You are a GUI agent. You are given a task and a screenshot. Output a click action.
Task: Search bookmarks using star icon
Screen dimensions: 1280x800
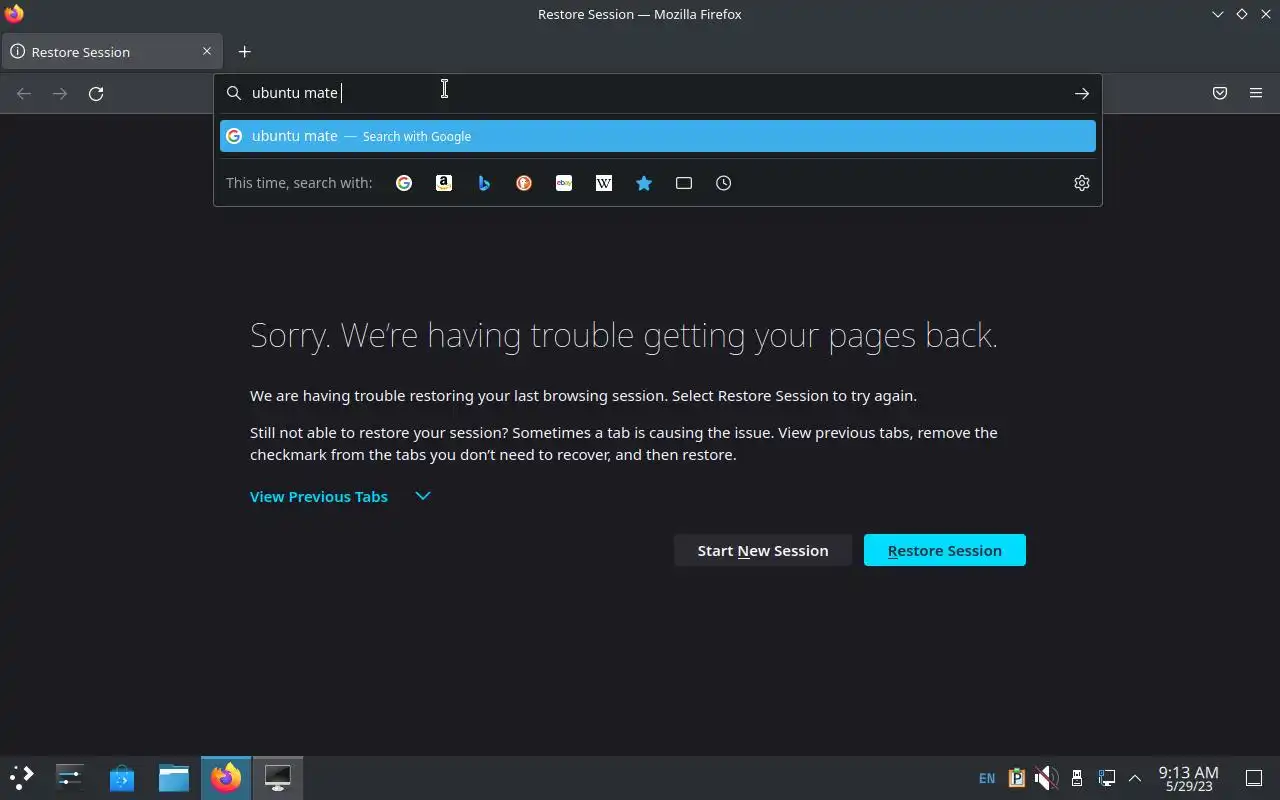[x=644, y=183]
